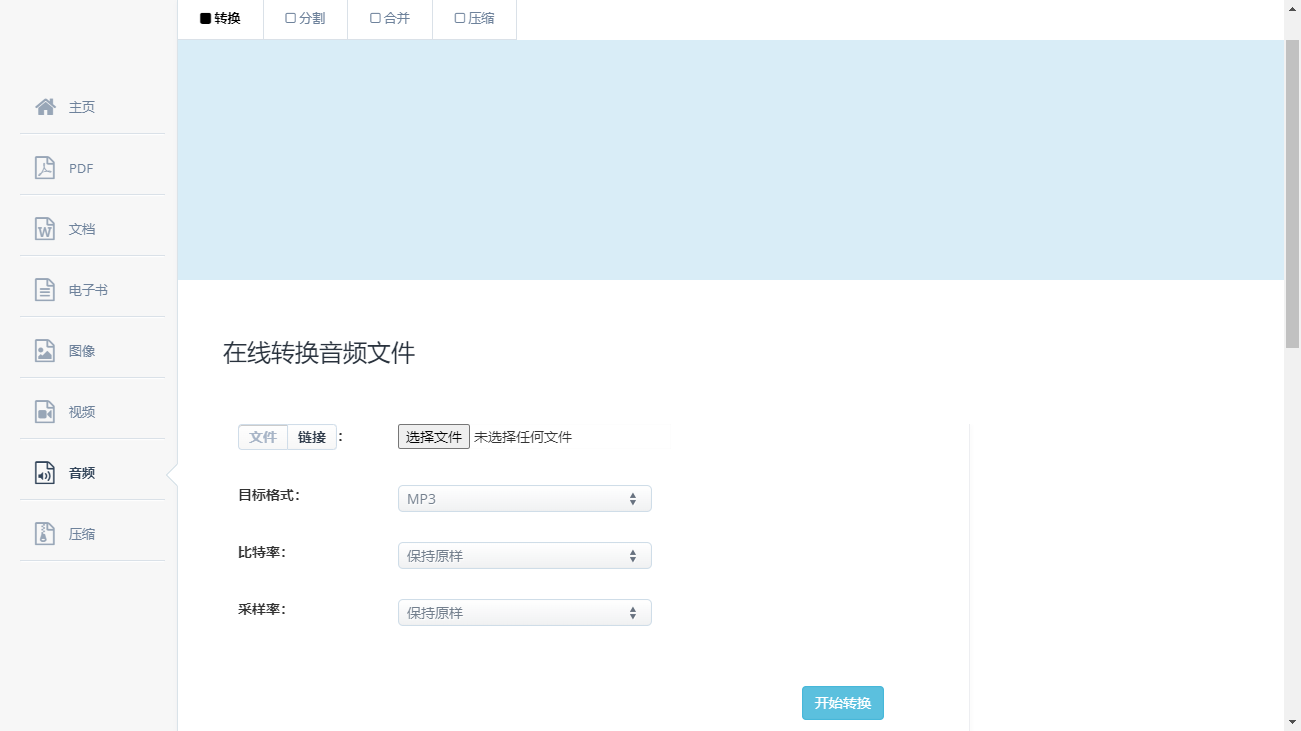Click the 目标格式 label
Screen dimensions: 1301x731
coord(268,495)
